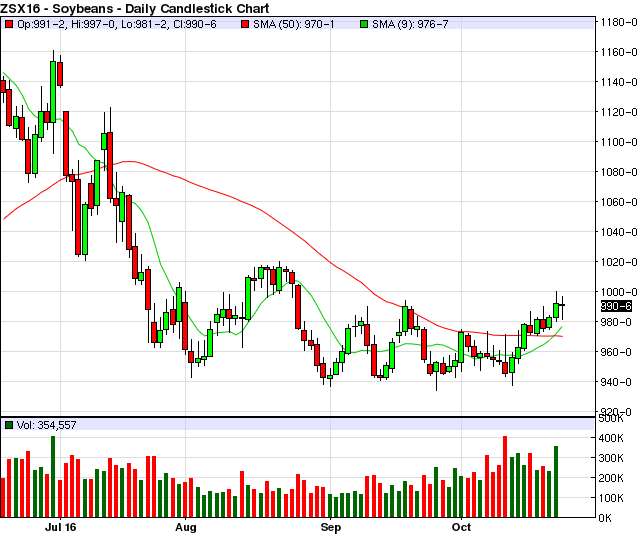Click the Oct date axis label
The image size is (640, 536).
click(462, 527)
